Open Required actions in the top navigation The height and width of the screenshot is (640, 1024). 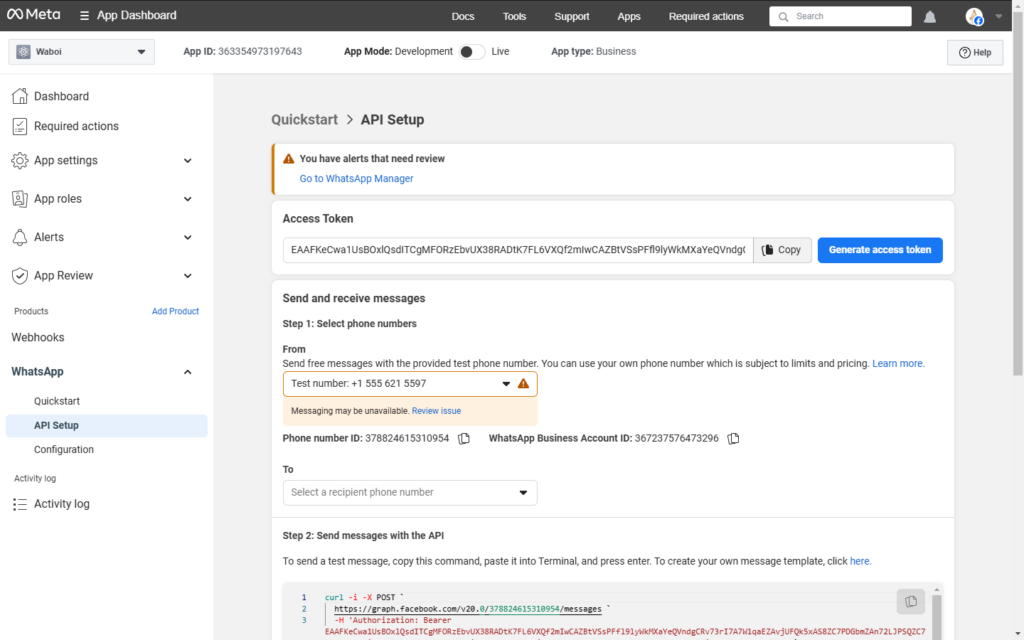click(x=706, y=17)
